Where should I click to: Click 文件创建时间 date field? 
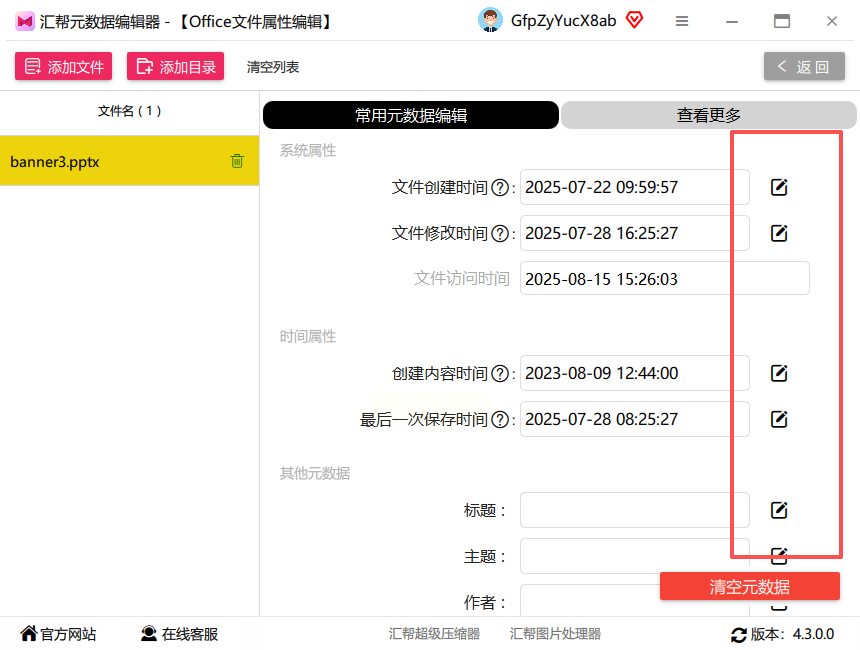pos(635,187)
